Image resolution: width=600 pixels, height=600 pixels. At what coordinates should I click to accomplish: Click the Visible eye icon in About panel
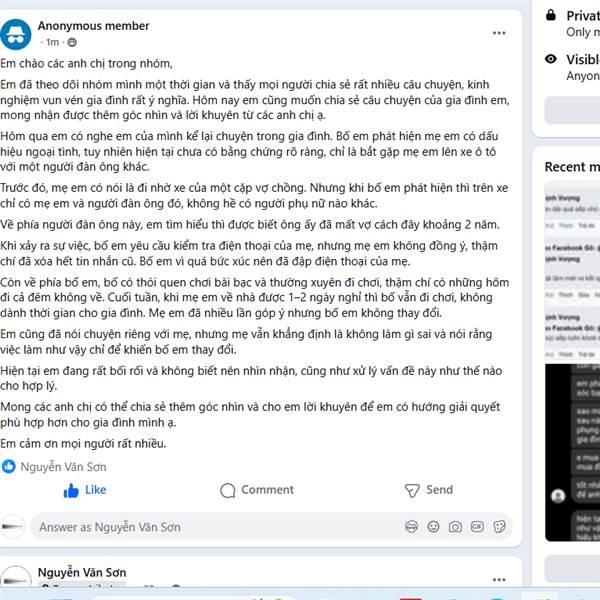[x=551, y=59]
